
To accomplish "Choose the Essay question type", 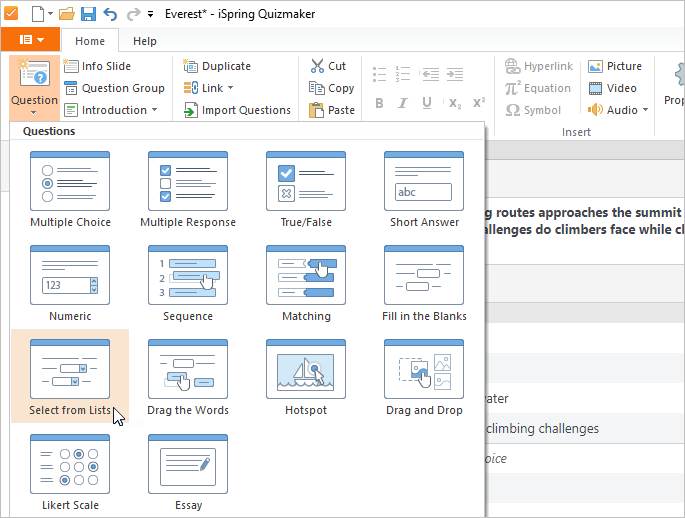I will pyautogui.click(x=188, y=472).
